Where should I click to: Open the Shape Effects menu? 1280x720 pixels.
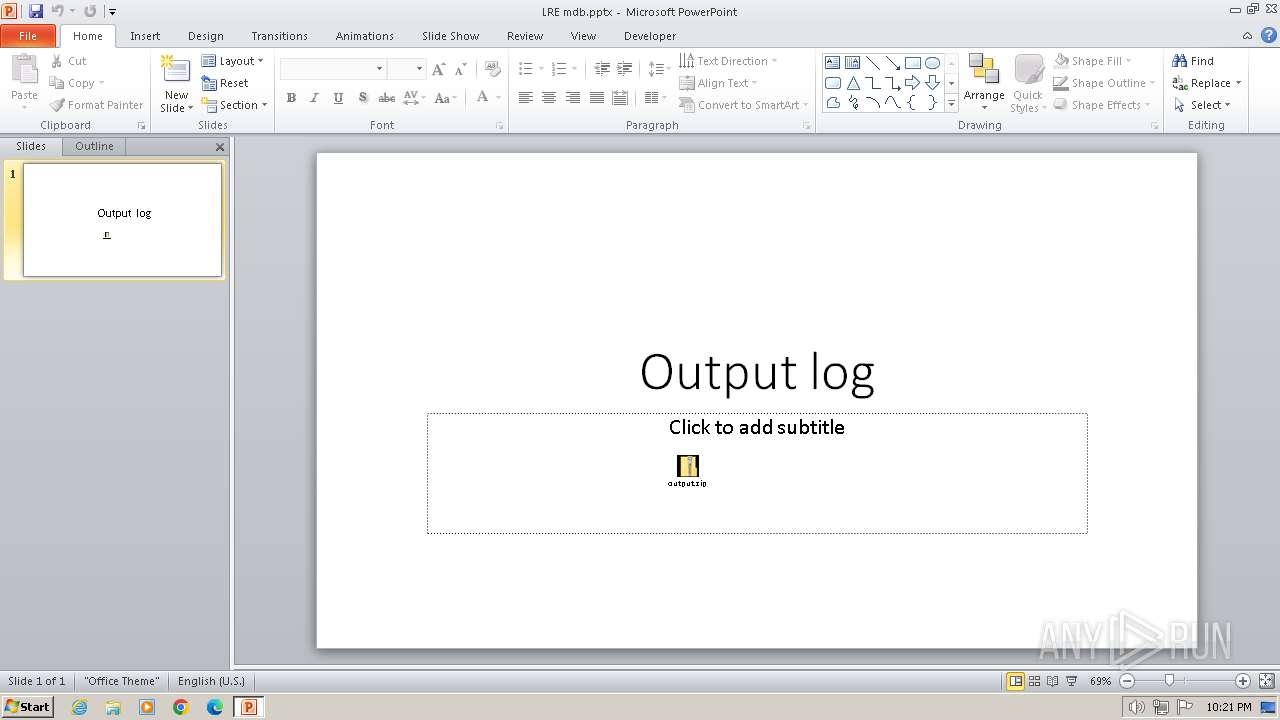(1102, 105)
